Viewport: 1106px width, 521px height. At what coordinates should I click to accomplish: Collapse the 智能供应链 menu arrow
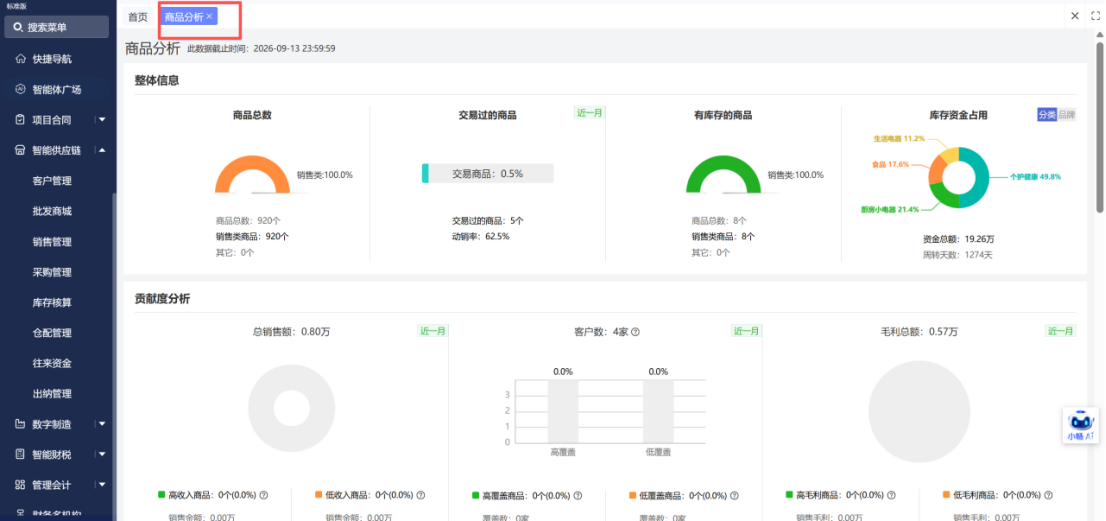pyautogui.click(x=102, y=150)
